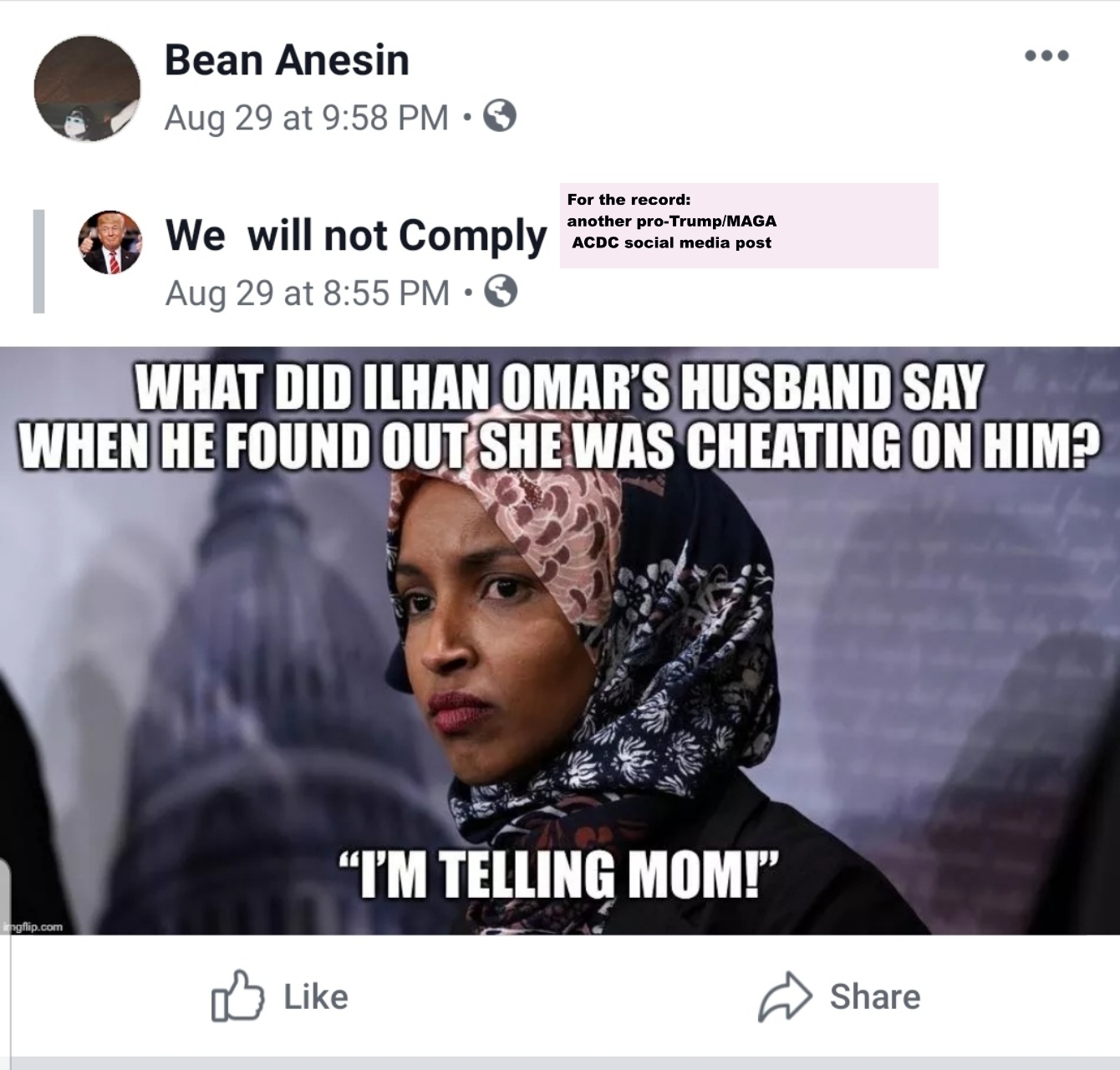Open Bean Anesin's profile picture
Viewport: 1120px width, 1070px height.
click(x=87, y=89)
